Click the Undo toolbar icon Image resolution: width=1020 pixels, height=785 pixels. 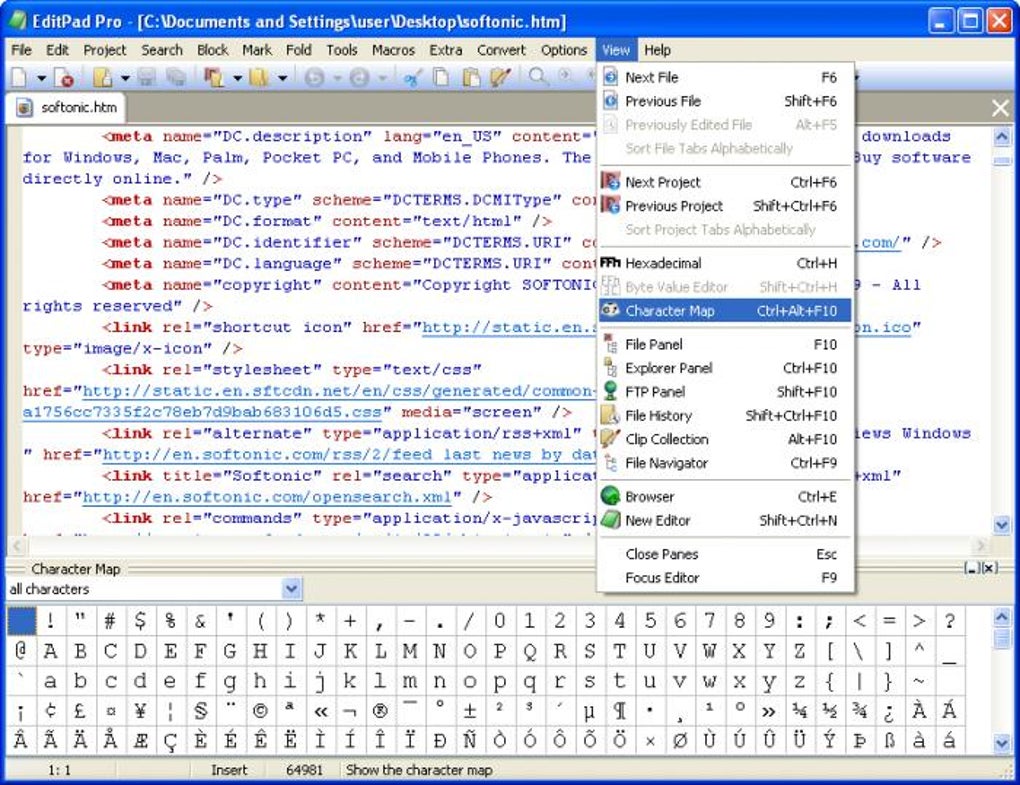314,78
